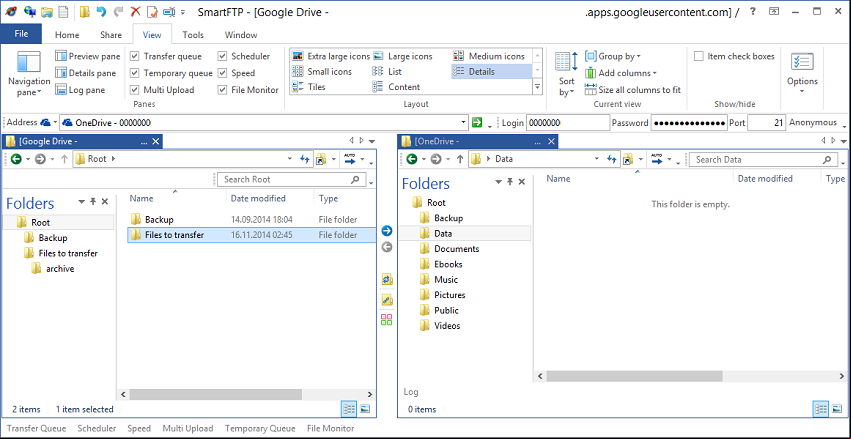Click the globe computer connection icon in title bar

(30, 11)
